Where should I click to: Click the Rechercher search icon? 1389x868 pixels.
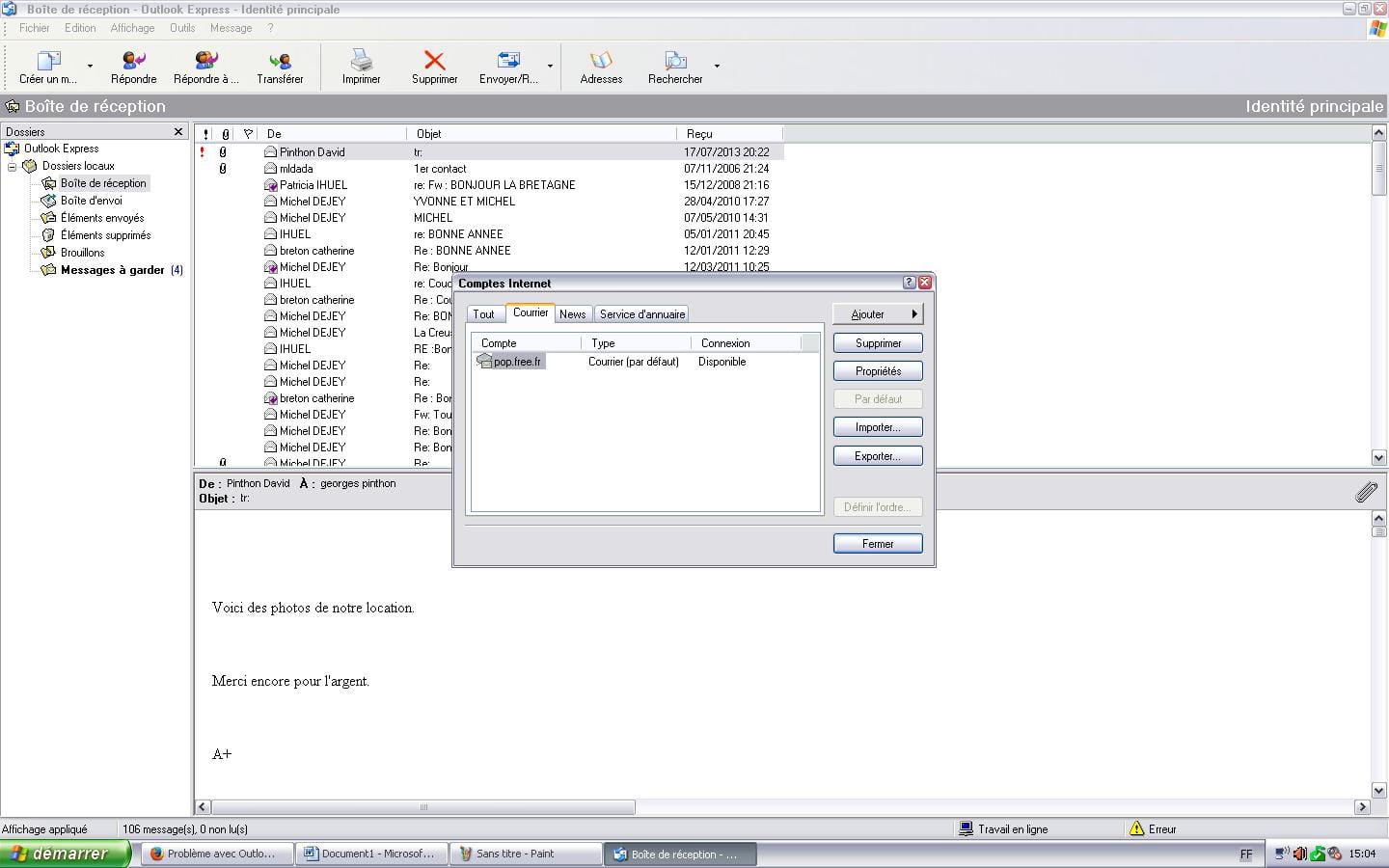pos(675,62)
